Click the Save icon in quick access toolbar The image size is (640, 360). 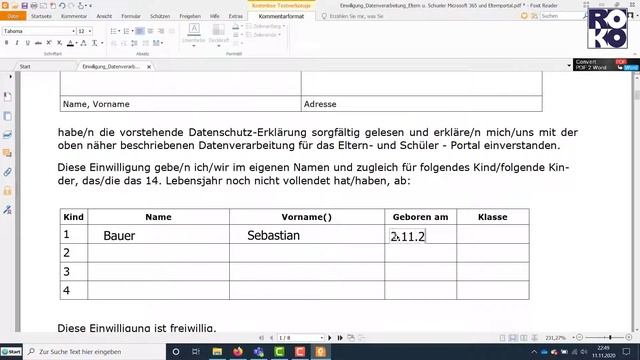click(24, 6)
